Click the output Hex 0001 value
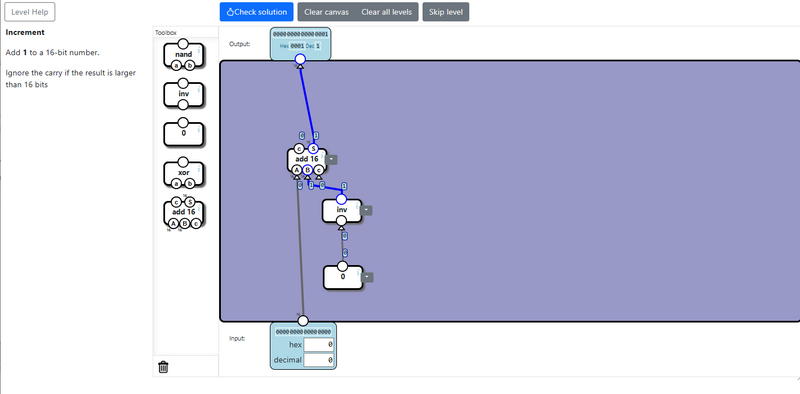This screenshot has width=800, height=394. pyautogui.click(x=297, y=46)
